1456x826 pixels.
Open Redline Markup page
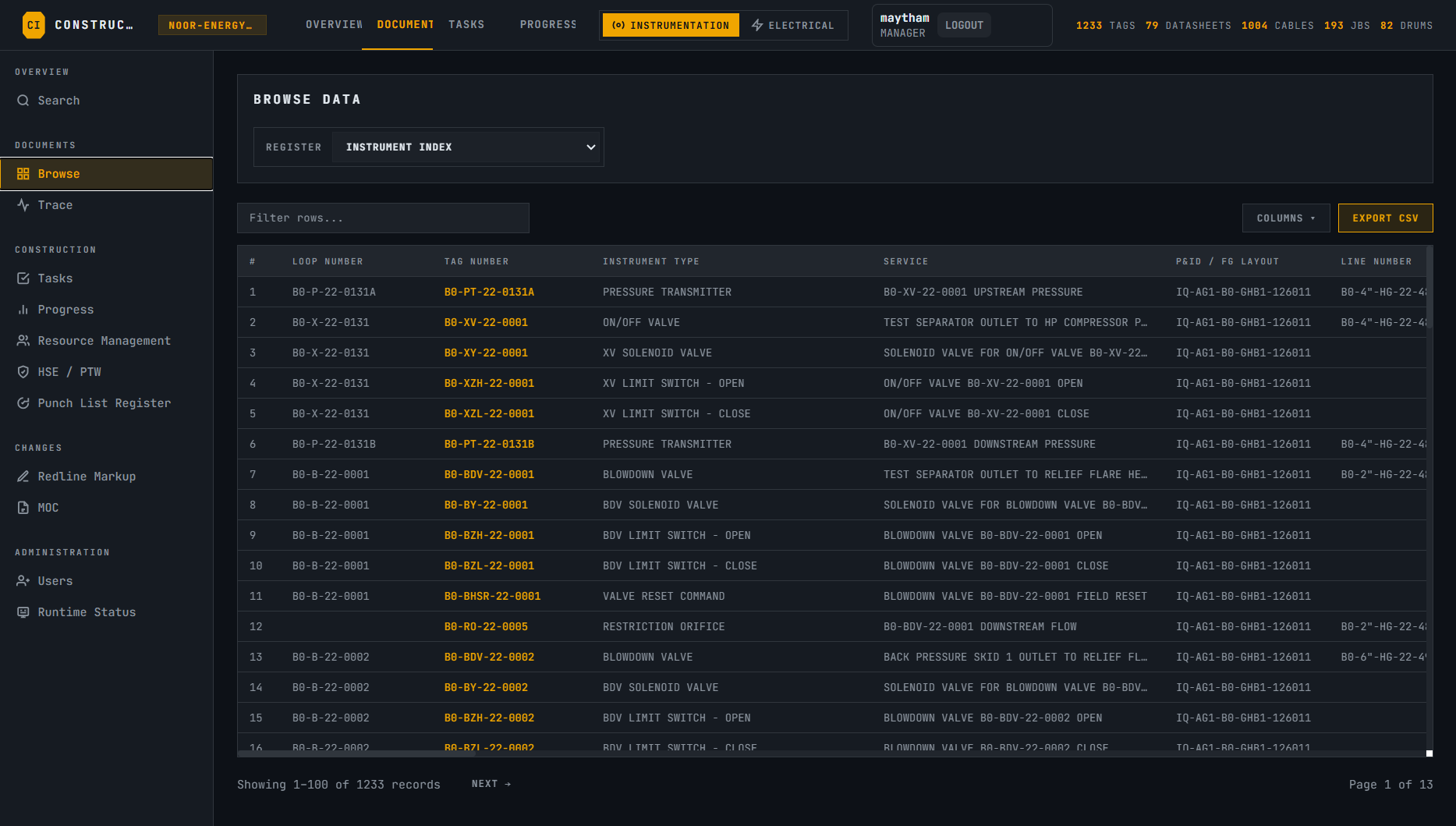(x=107, y=477)
